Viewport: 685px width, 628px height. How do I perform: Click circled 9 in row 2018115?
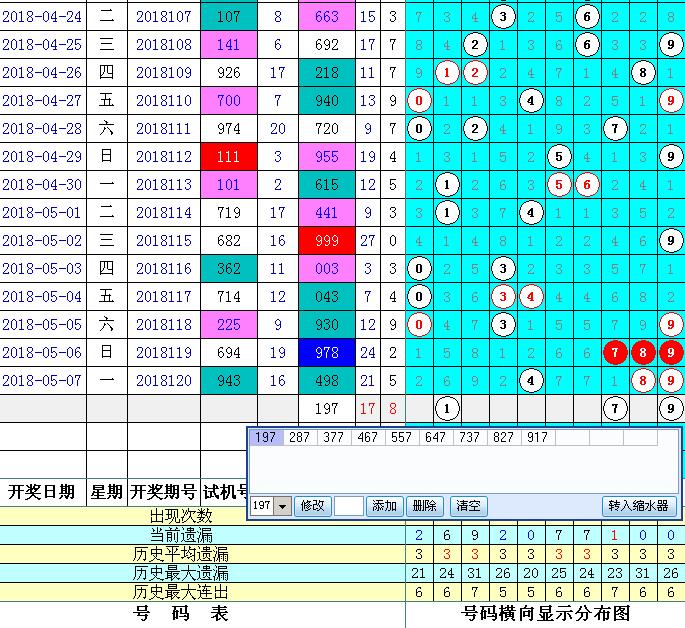(671, 241)
